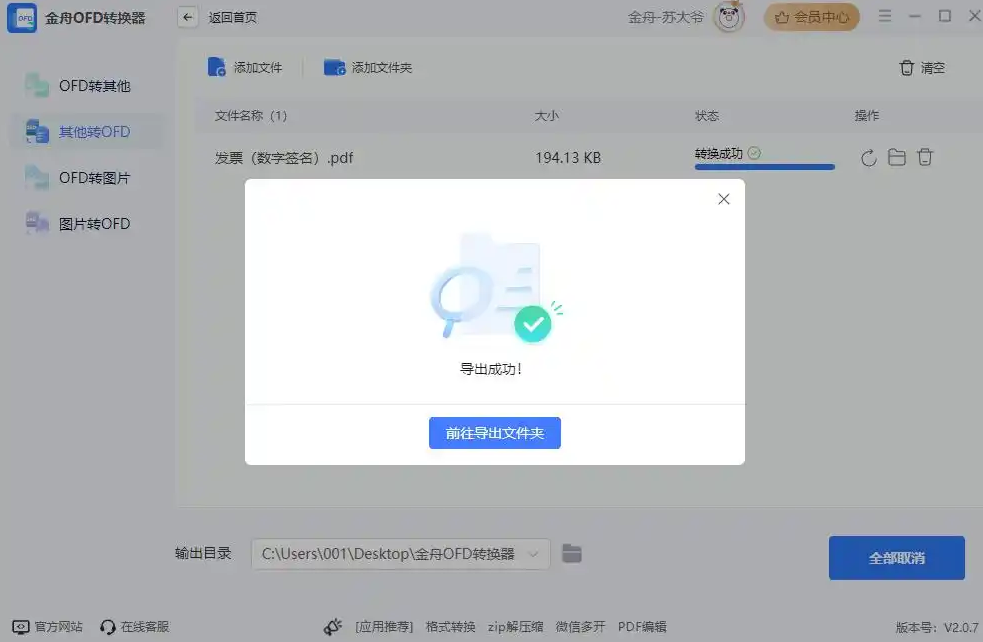
Task: Open the 格式转换 recommended app link
Action: click(x=450, y=627)
